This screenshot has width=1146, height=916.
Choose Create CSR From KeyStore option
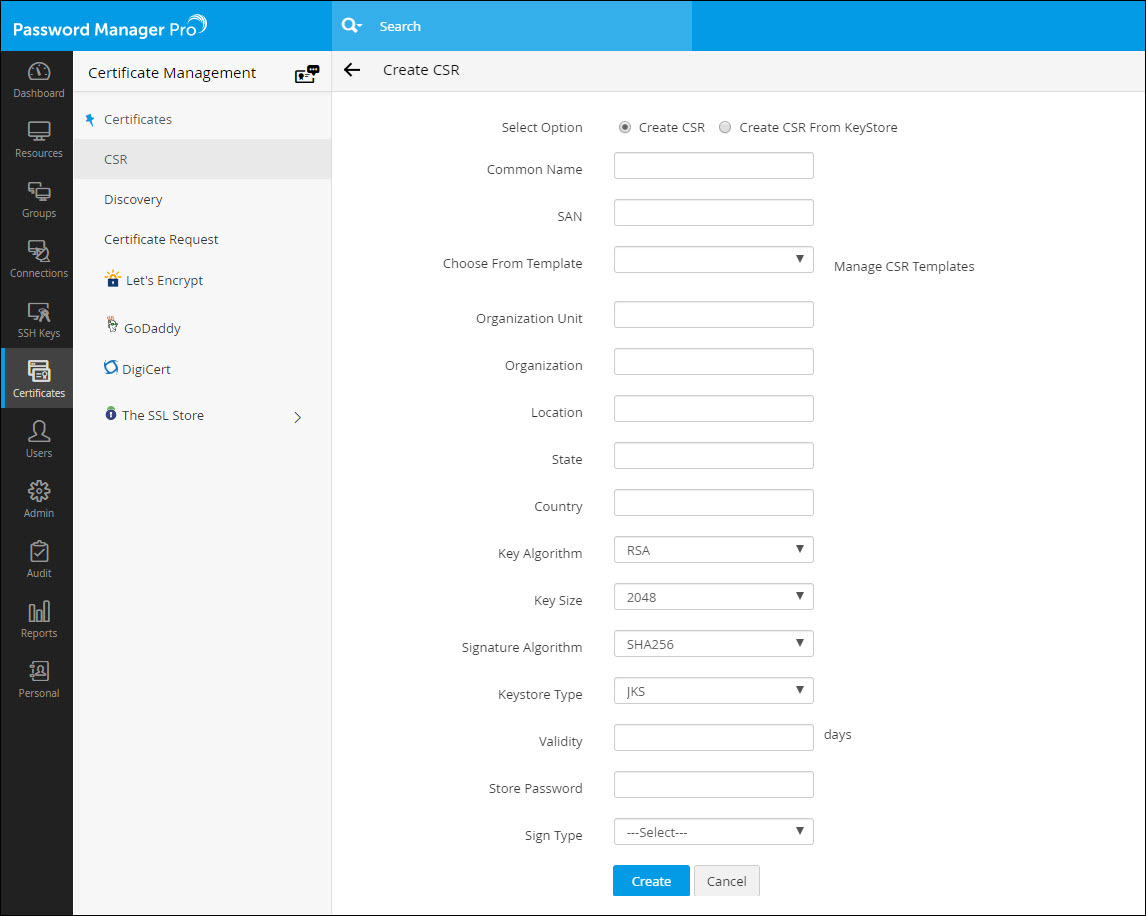(727, 127)
